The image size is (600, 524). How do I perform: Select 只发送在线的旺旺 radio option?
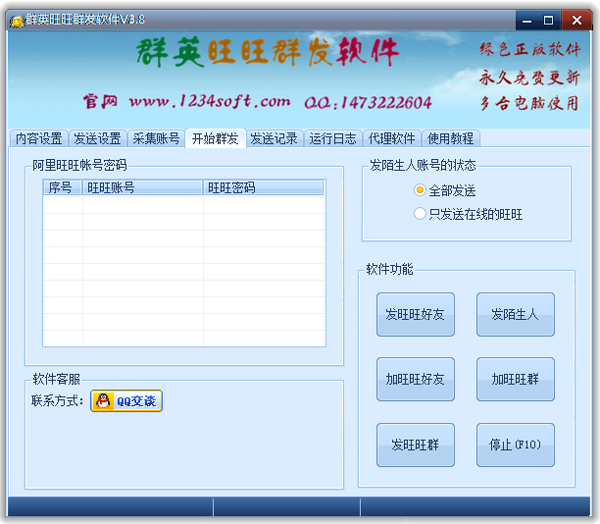tap(420, 214)
